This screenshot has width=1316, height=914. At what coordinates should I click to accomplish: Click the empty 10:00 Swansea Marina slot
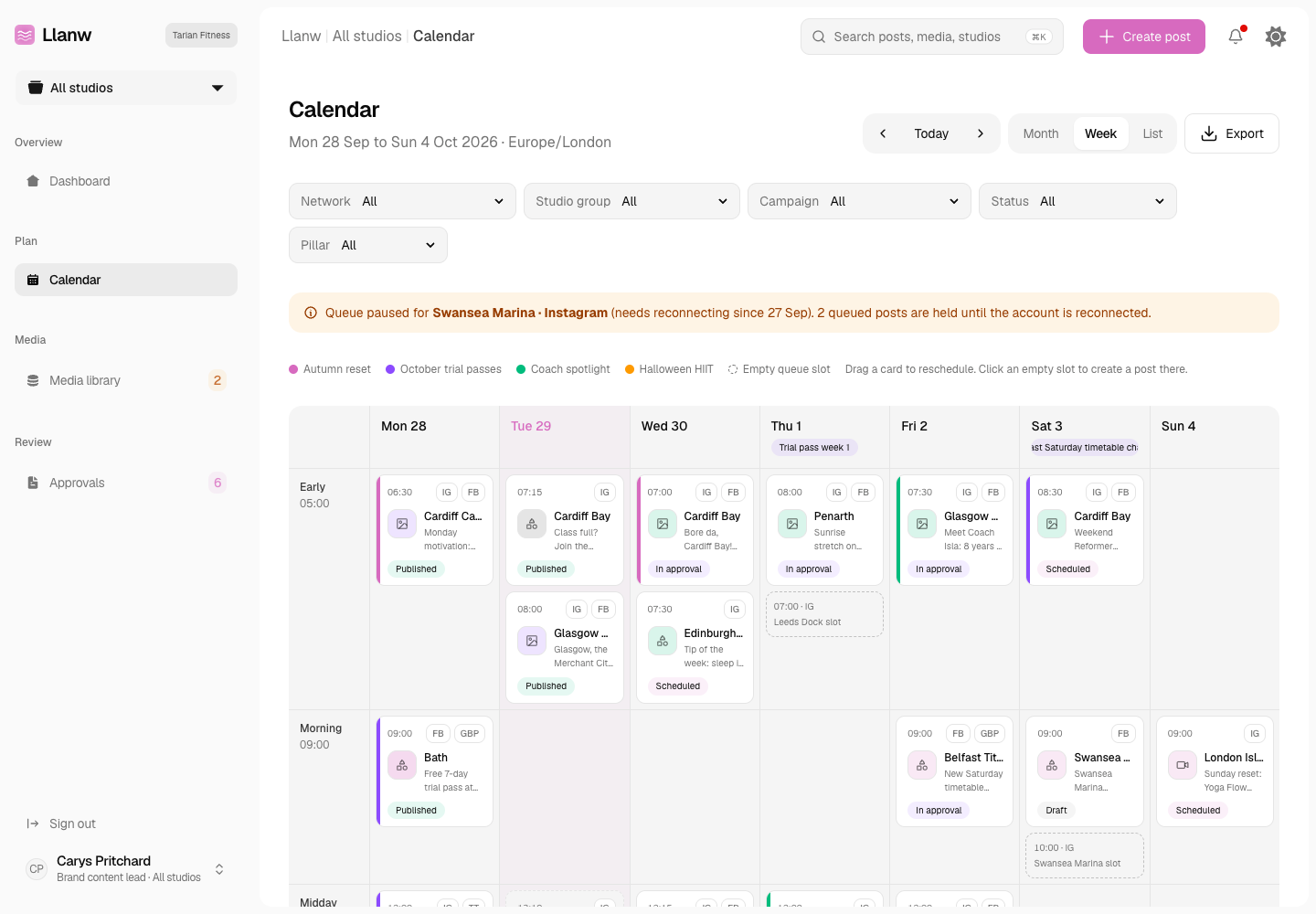click(x=1085, y=856)
